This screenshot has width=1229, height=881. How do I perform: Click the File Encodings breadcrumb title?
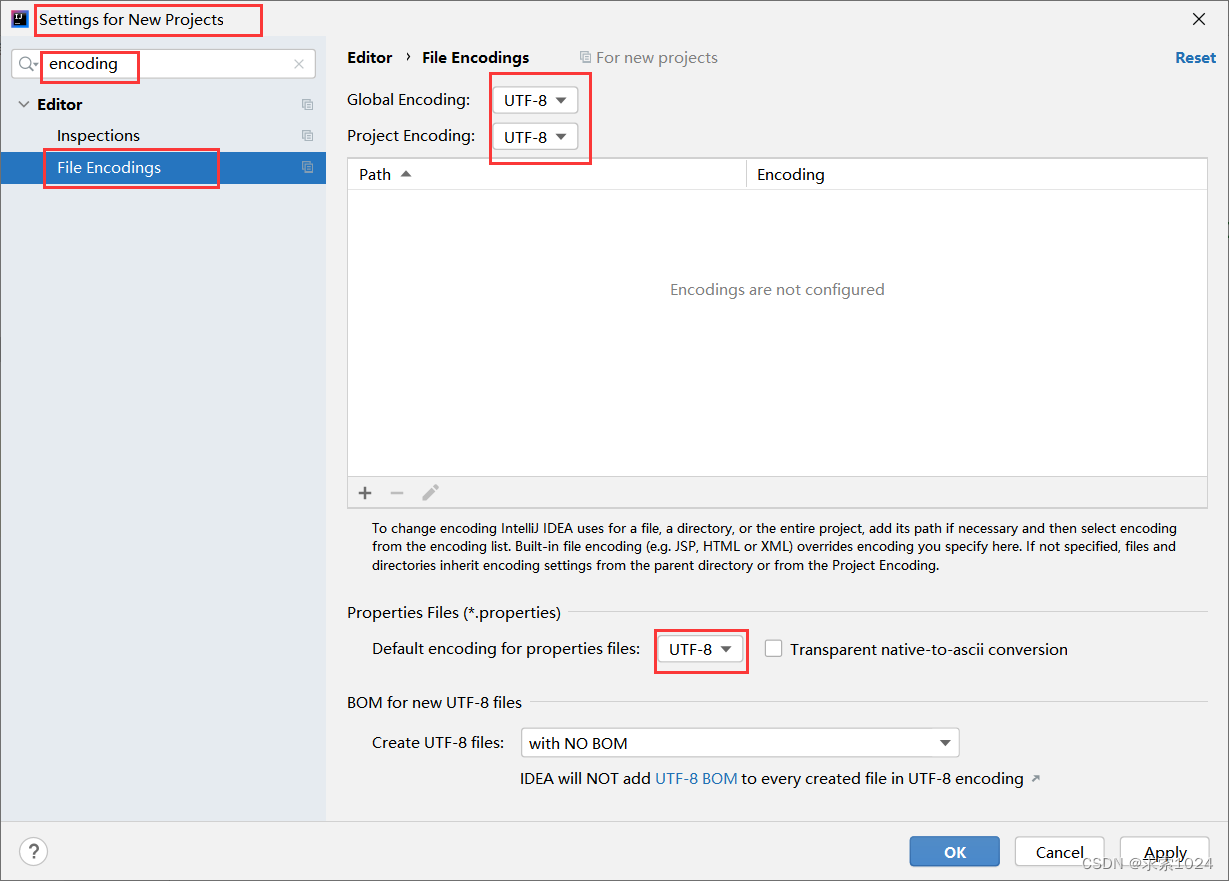[476, 58]
